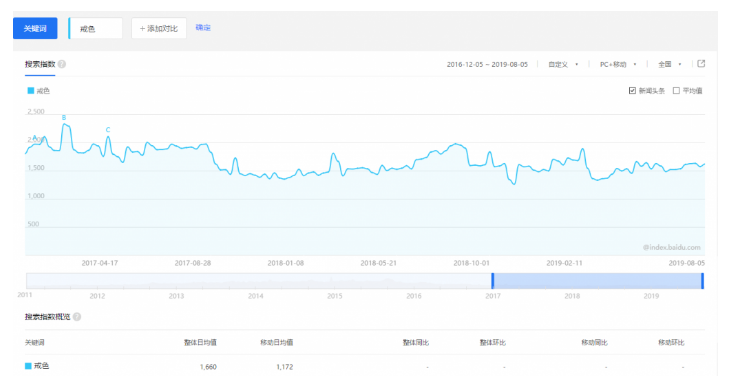The width and height of the screenshot is (733, 376).
Task: Enable the 平均值 checkbox
Action: tap(676, 91)
